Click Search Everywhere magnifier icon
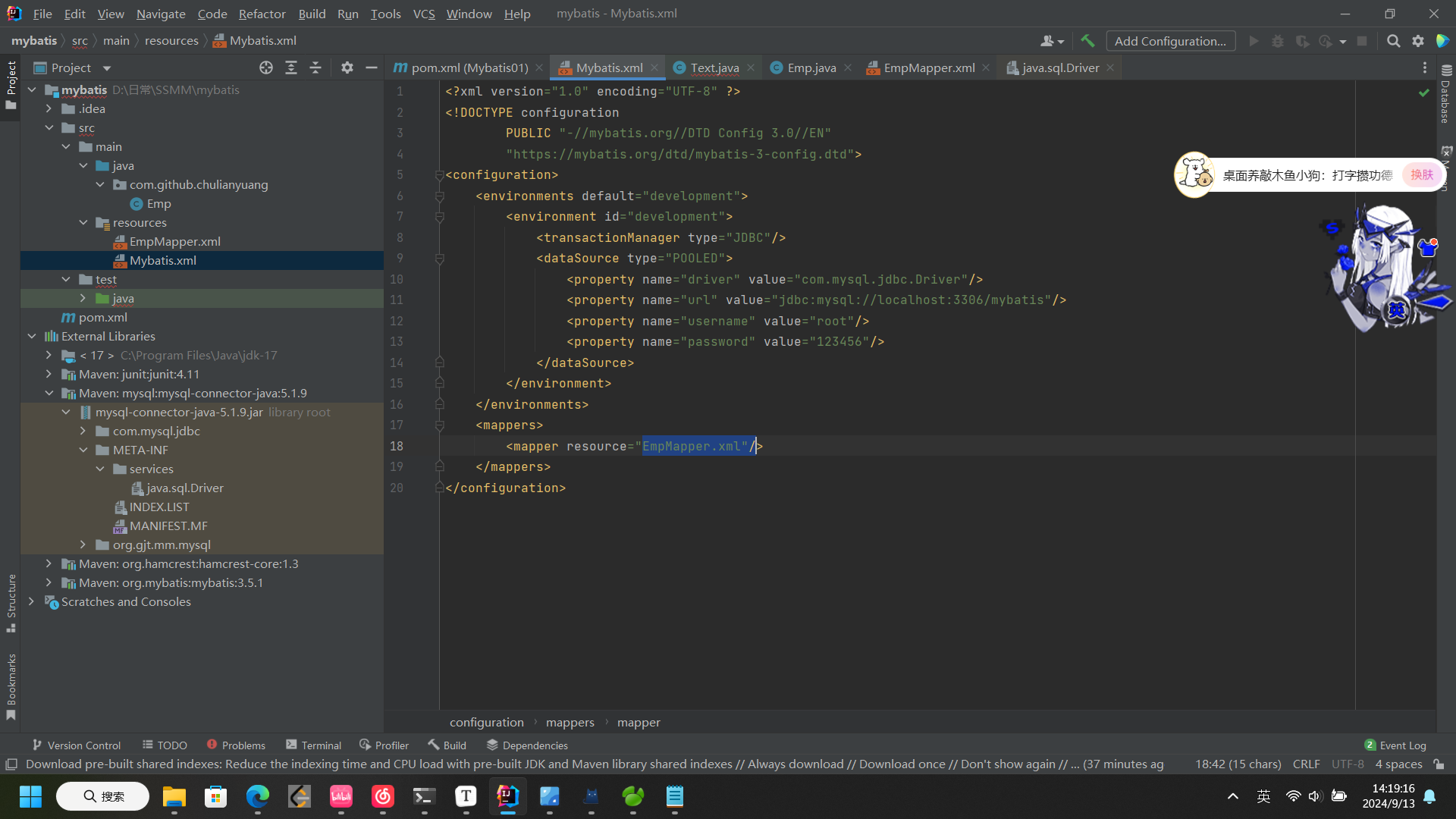Image resolution: width=1456 pixels, height=819 pixels. coord(1393,41)
